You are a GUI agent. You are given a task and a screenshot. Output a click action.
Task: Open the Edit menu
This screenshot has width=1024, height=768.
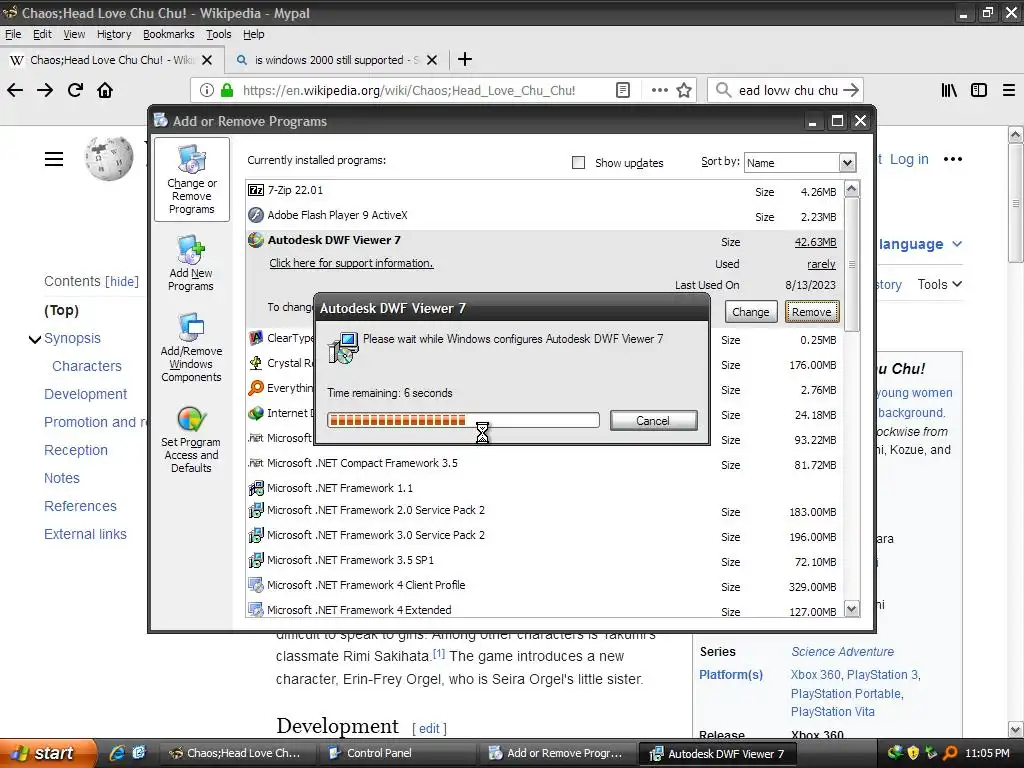(42, 34)
